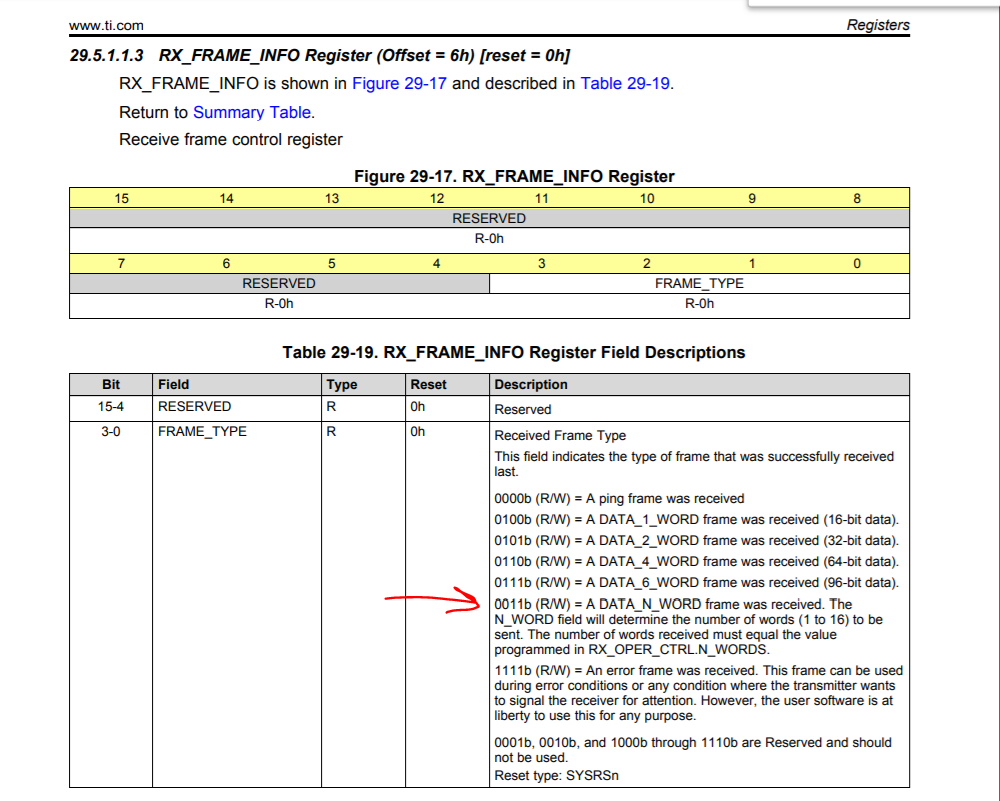Click the 0111b DATA_6_WORD description line
Image resolution: width=1000 pixels, height=801 pixels.
tap(696, 583)
